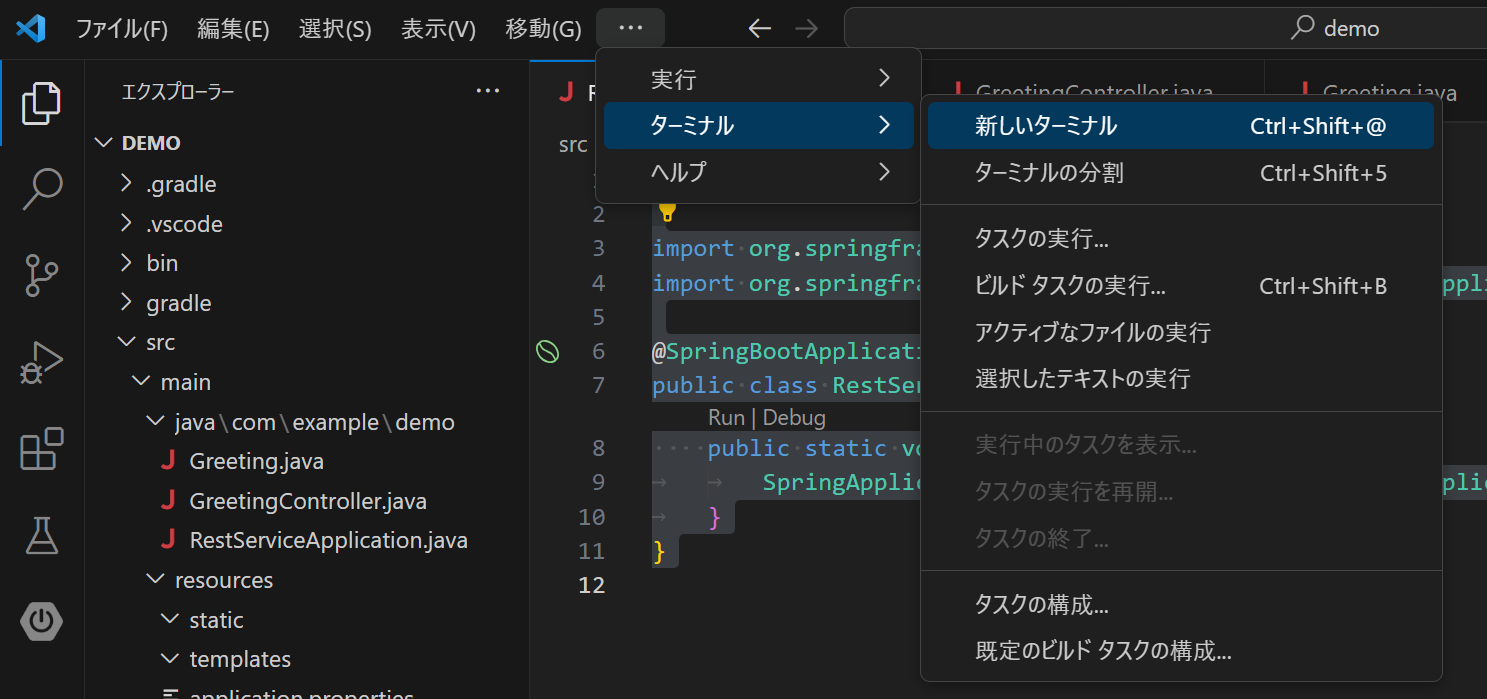1487x699 pixels.
Task: Open the Run and Debug view
Action: coord(41,362)
